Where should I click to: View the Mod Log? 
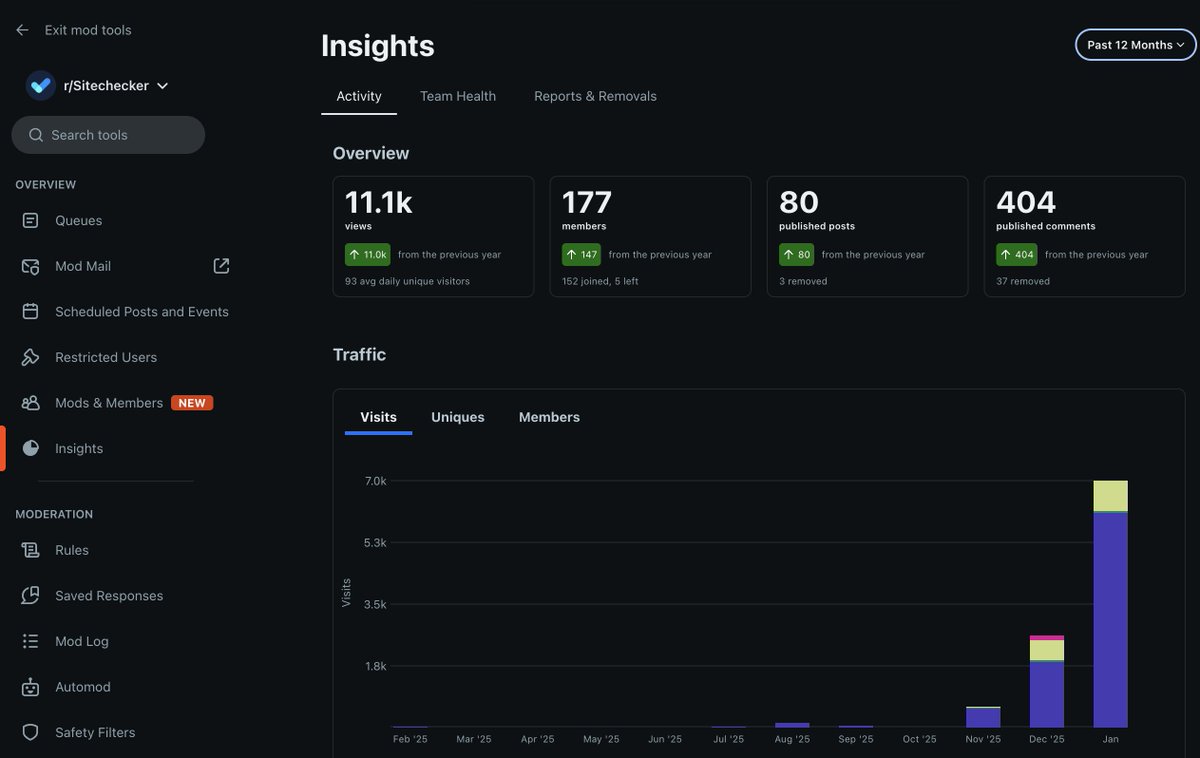82,640
